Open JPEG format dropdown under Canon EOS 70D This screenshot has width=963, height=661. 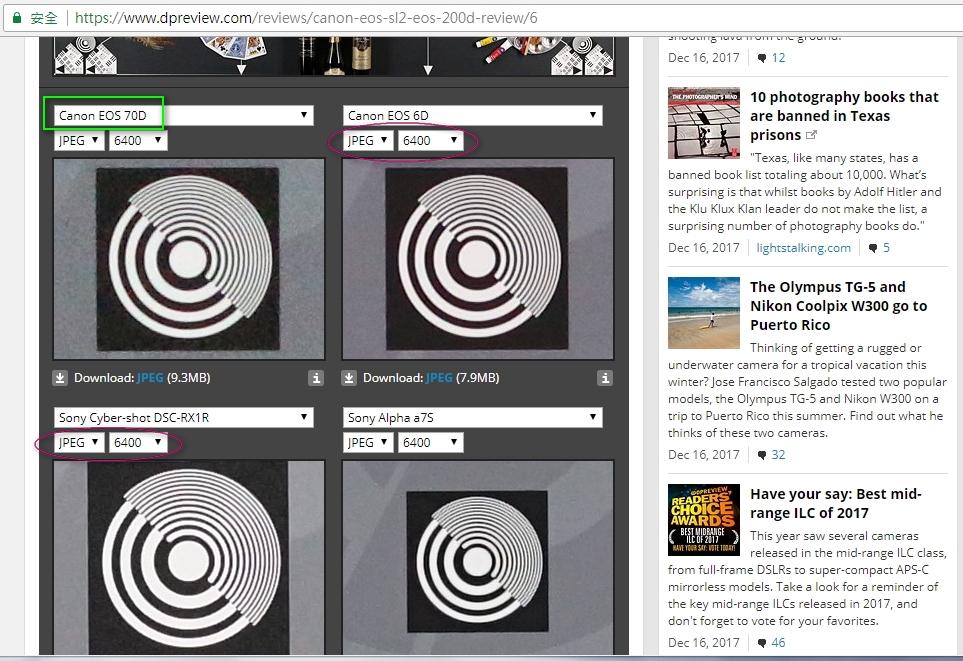tap(79, 141)
